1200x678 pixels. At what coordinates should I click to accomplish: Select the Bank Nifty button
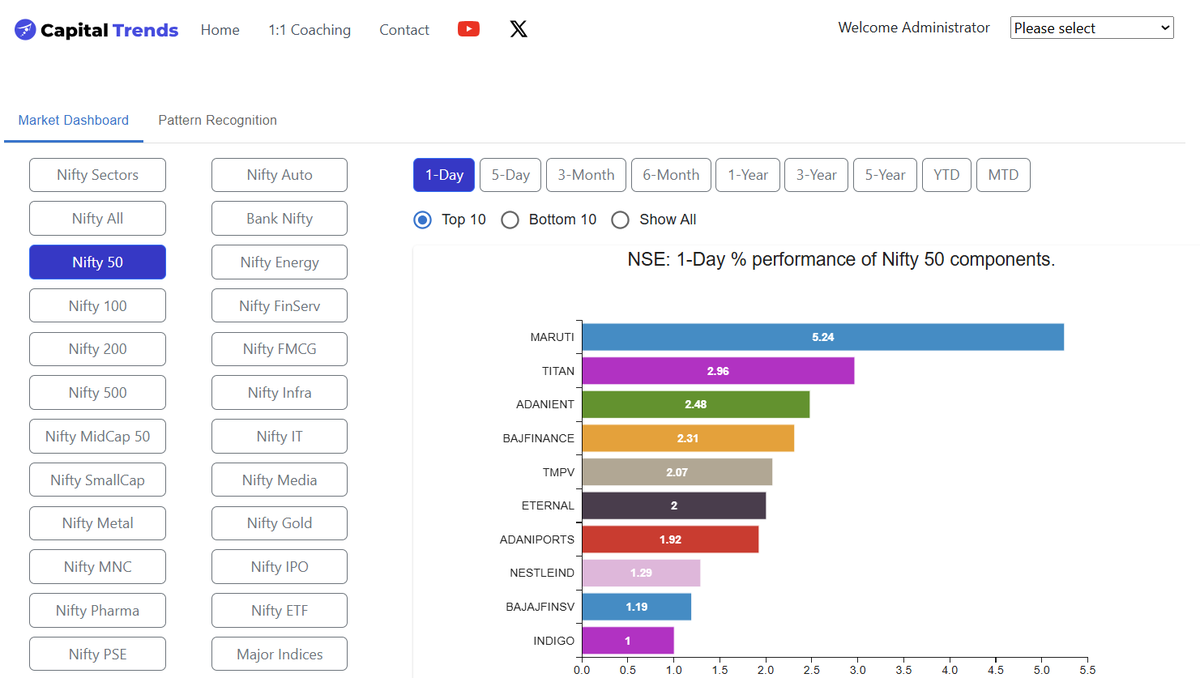(x=280, y=218)
